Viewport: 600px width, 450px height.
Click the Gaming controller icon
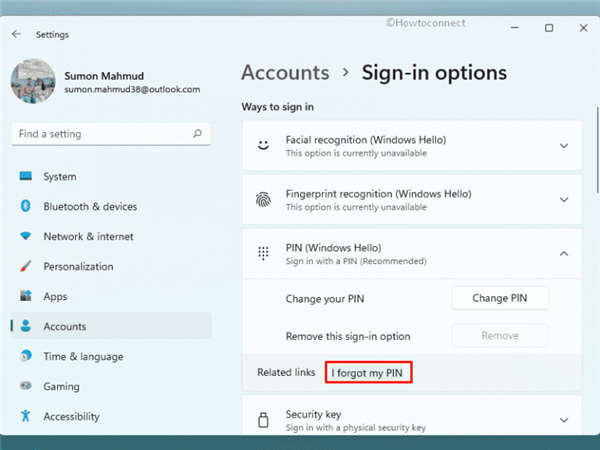point(26,387)
